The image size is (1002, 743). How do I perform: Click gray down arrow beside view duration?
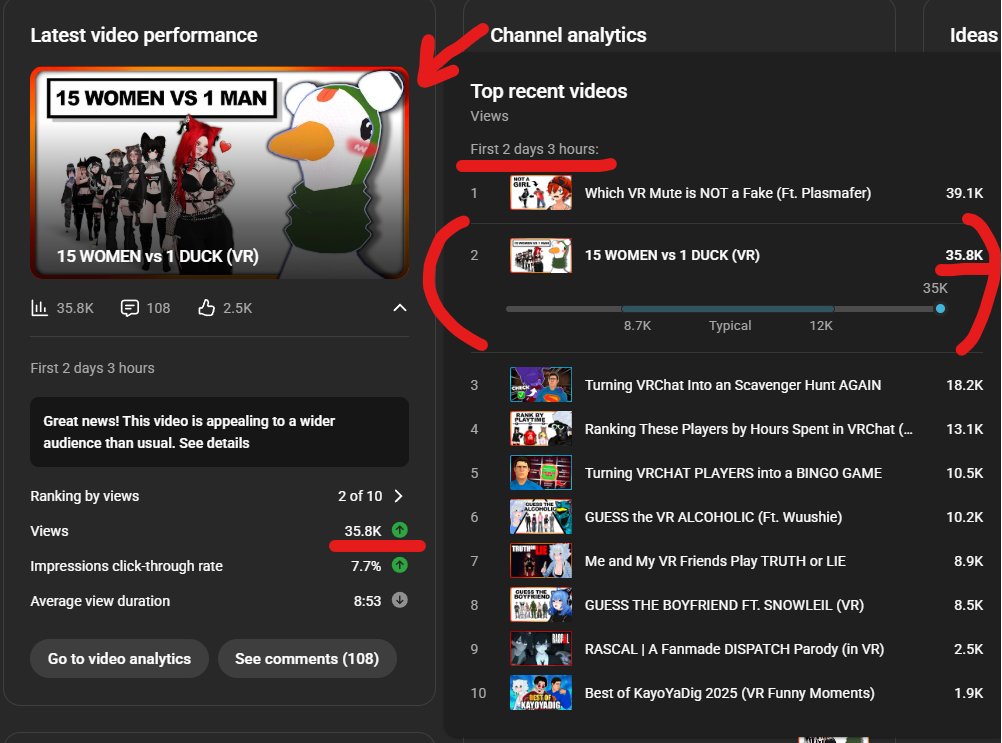click(399, 601)
